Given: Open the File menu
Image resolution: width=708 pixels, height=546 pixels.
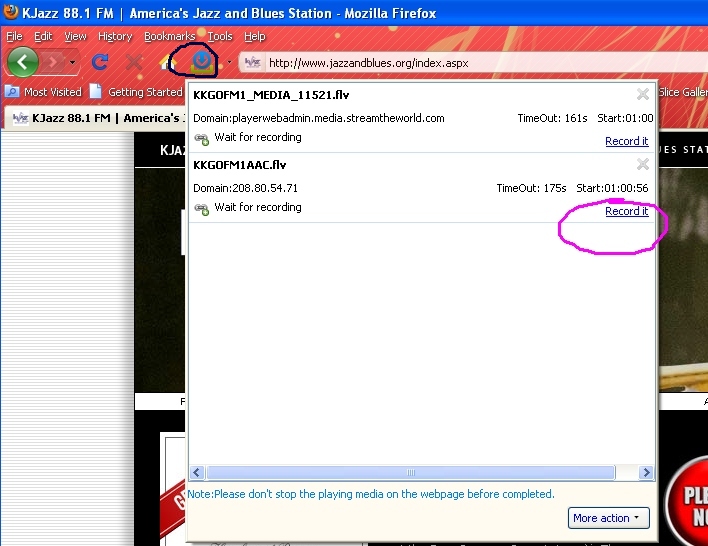Looking at the screenshot, I should coord(14,36).
